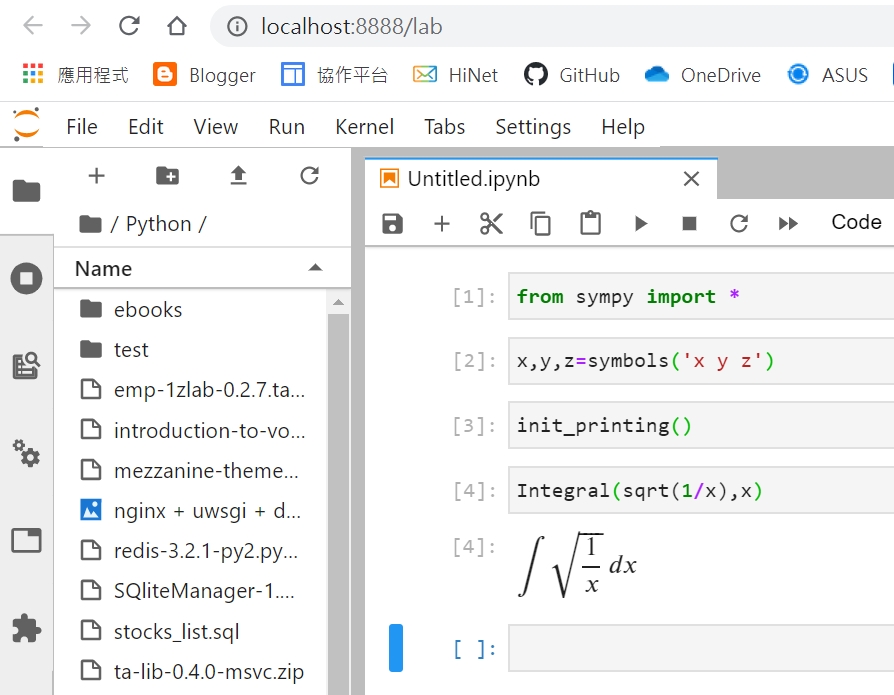894x695 pixels.
Task: Open the Blogger bookmark
Action: pos(204,75)
